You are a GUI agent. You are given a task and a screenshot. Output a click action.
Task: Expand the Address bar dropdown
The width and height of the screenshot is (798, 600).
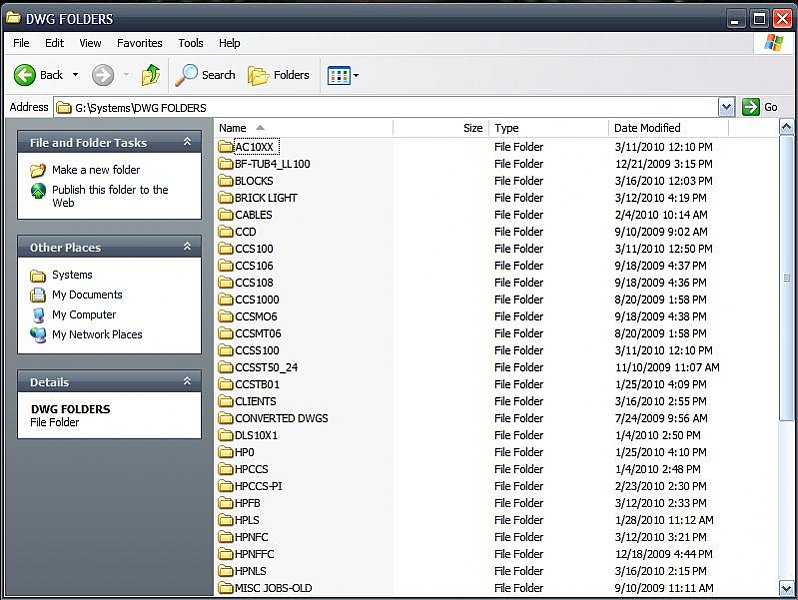[x=726, y=107]
